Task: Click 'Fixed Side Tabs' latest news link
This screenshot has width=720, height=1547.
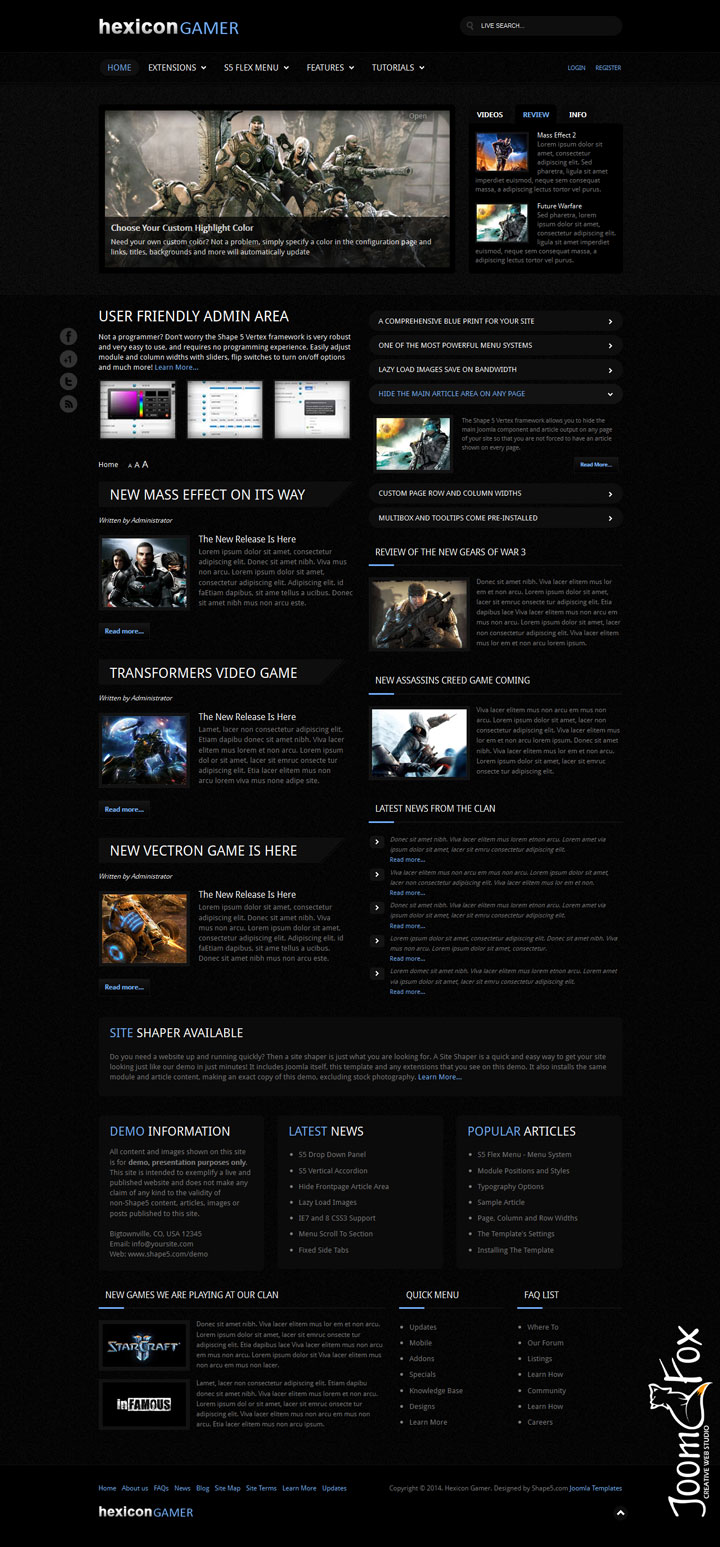Action: pyautogui.click(x=321, y=1250)
